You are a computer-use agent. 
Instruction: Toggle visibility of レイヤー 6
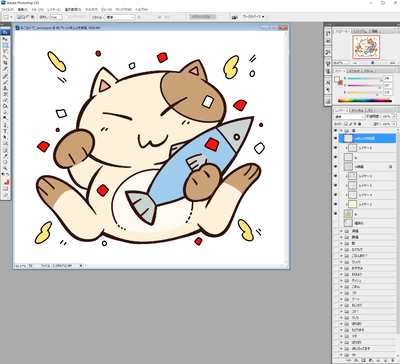click(336, 148)
